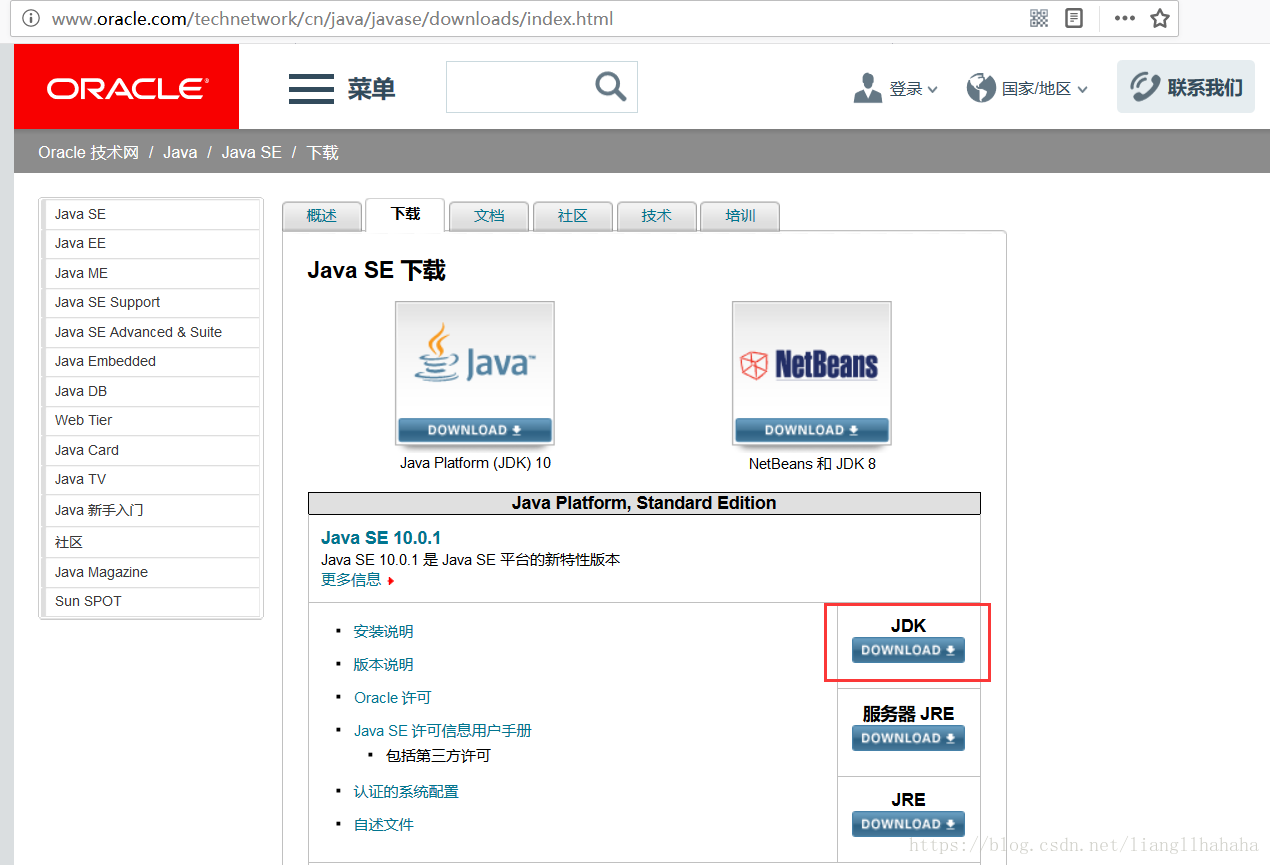Expand the 登录 dropdown
Screen dimensions: 1270x865
(914, 89)
